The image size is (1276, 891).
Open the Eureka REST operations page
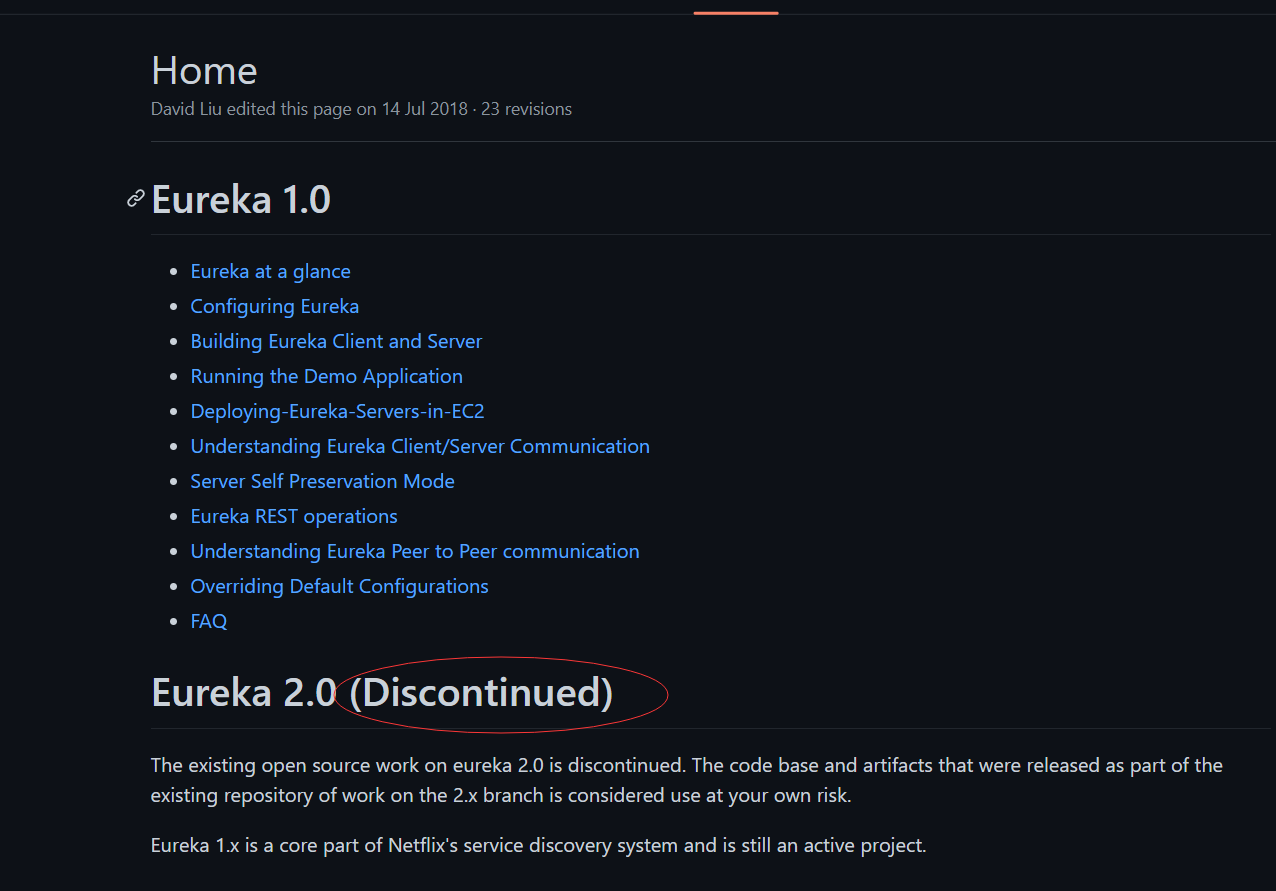(294, 516)
